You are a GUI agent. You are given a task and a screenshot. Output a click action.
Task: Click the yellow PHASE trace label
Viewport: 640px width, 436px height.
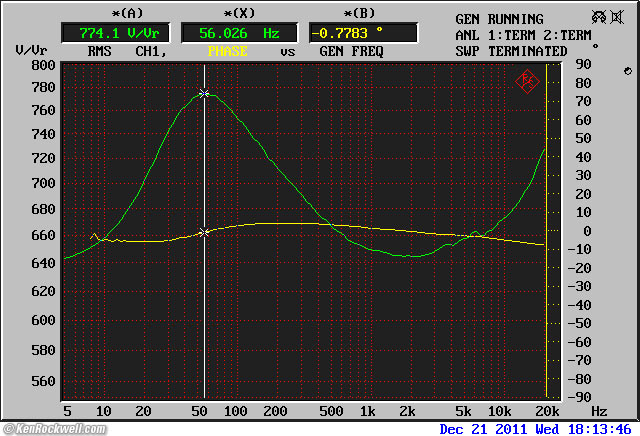tap(227, 50)
